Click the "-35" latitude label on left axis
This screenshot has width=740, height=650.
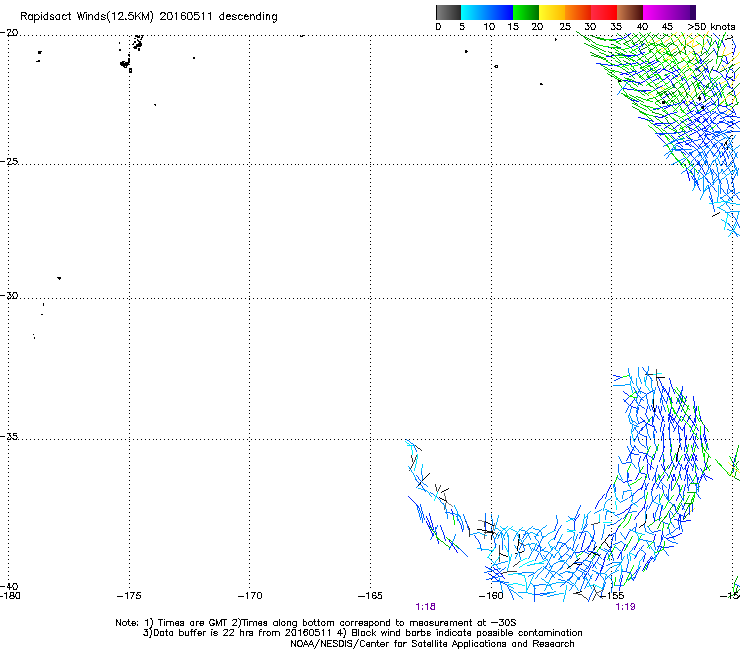(9, 437)
